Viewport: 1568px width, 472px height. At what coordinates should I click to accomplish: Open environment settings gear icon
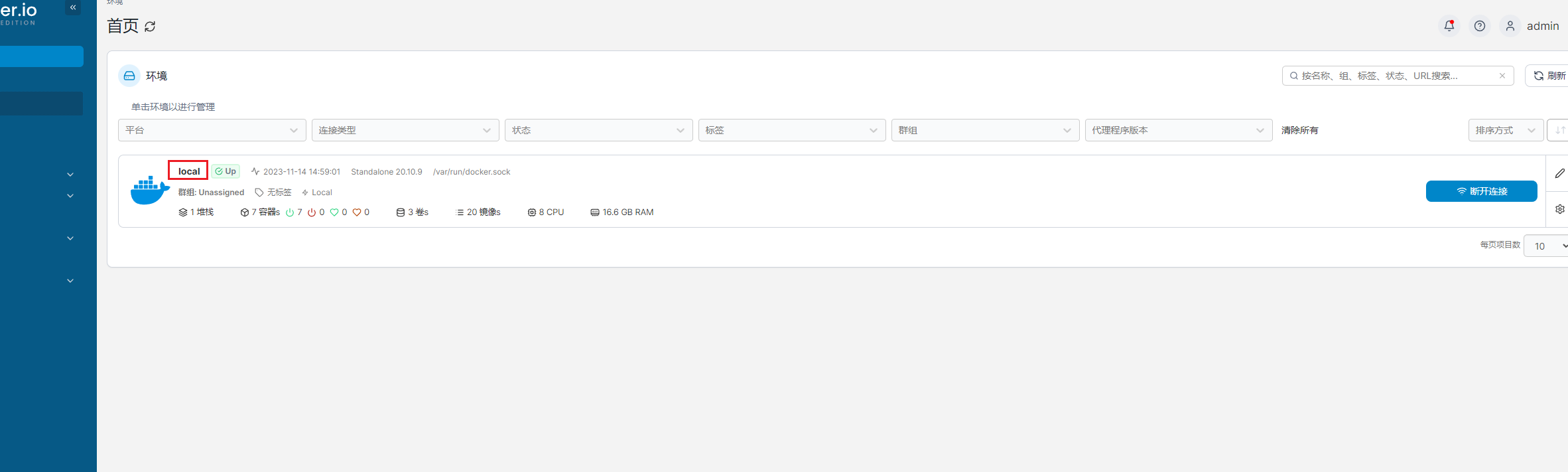[1560, 209]
